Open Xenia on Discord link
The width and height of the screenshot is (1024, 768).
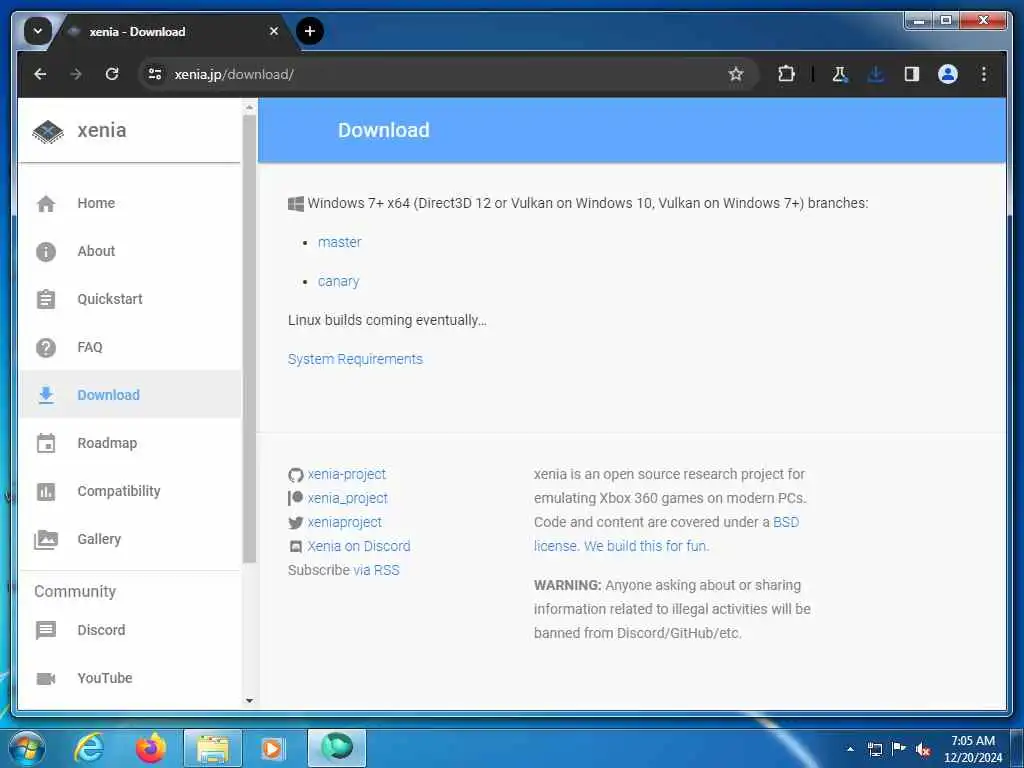coord(359,546)
